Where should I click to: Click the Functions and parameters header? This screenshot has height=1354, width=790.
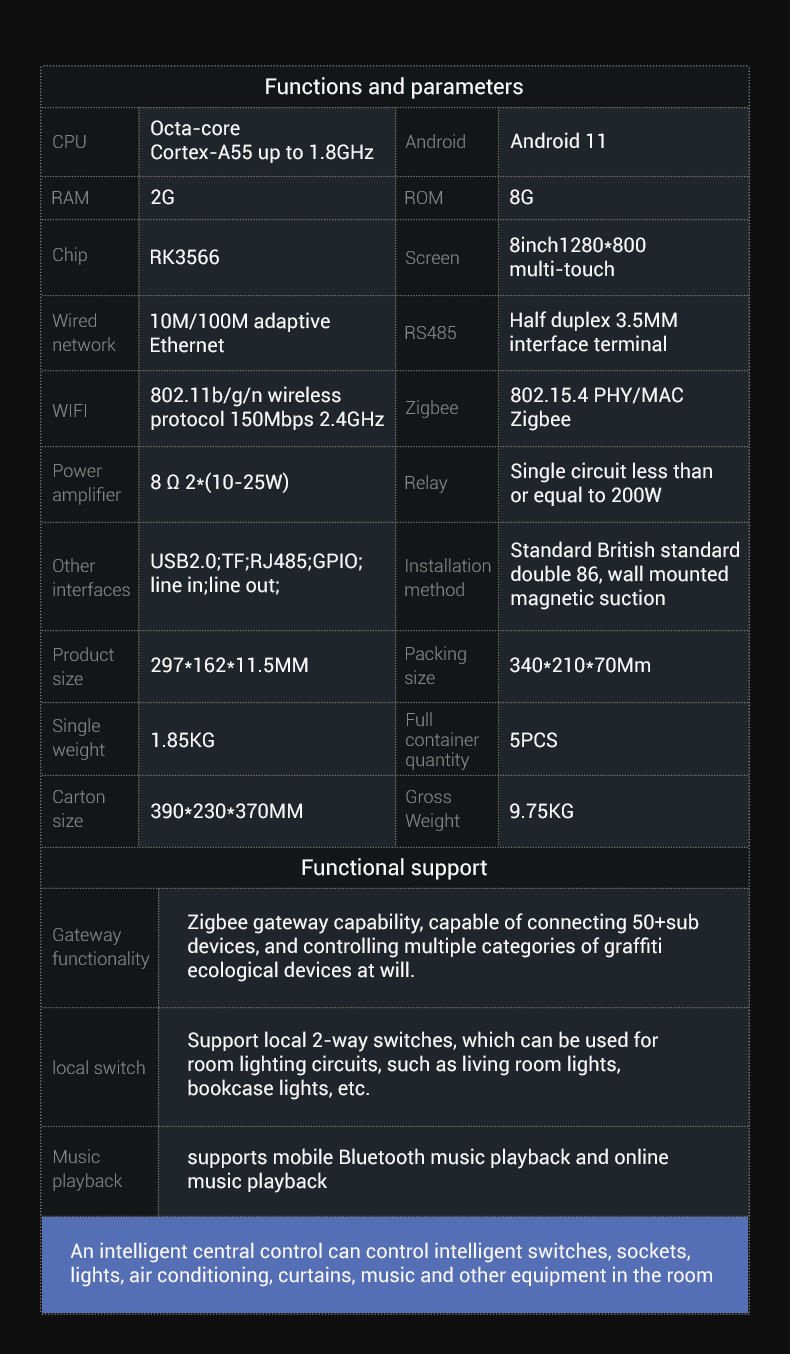tap(394, 87)
